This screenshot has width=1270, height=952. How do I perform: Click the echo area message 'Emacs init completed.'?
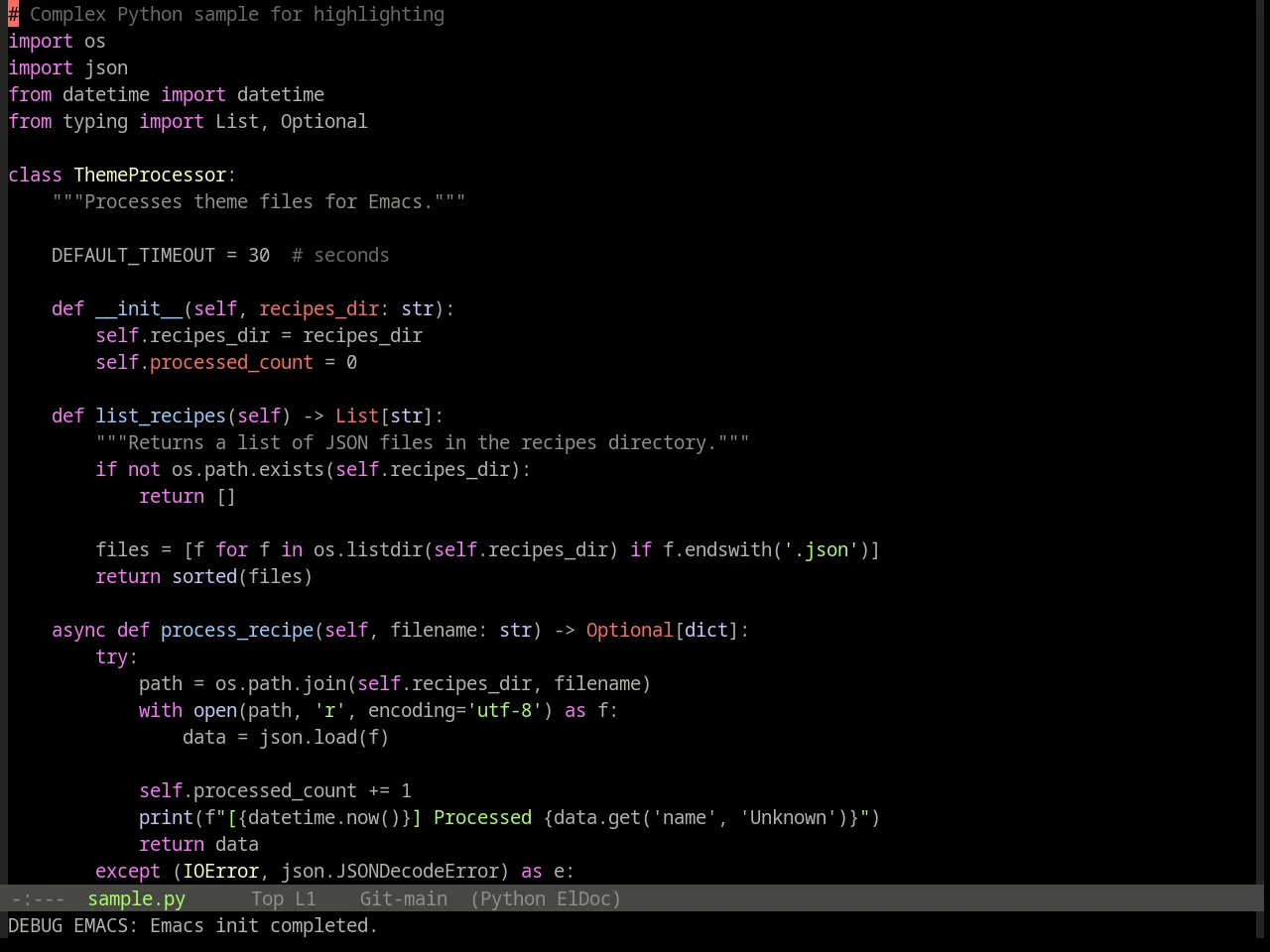(x=264, y=925)
